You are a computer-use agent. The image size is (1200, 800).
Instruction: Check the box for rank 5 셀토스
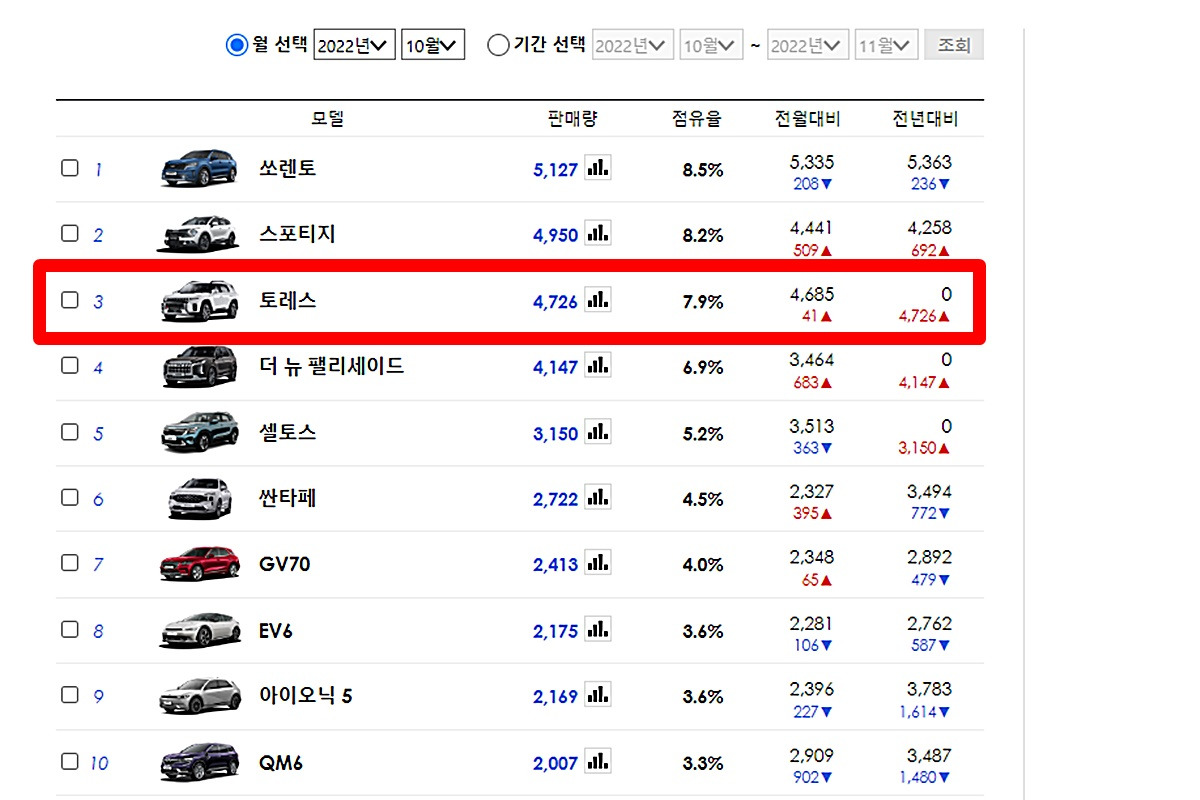click(69, 431)
